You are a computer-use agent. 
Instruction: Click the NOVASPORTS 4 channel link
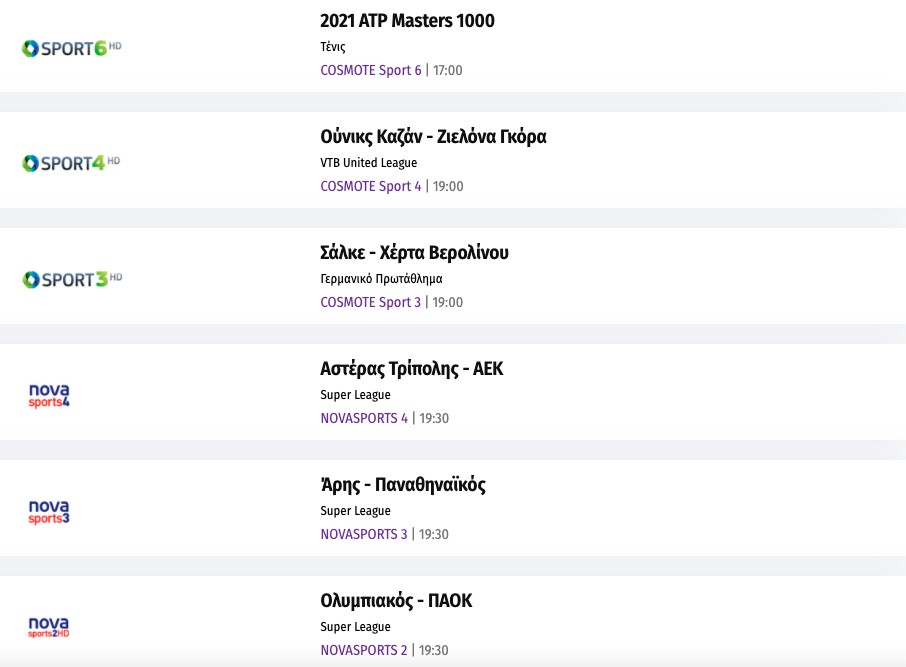(364, 418)
